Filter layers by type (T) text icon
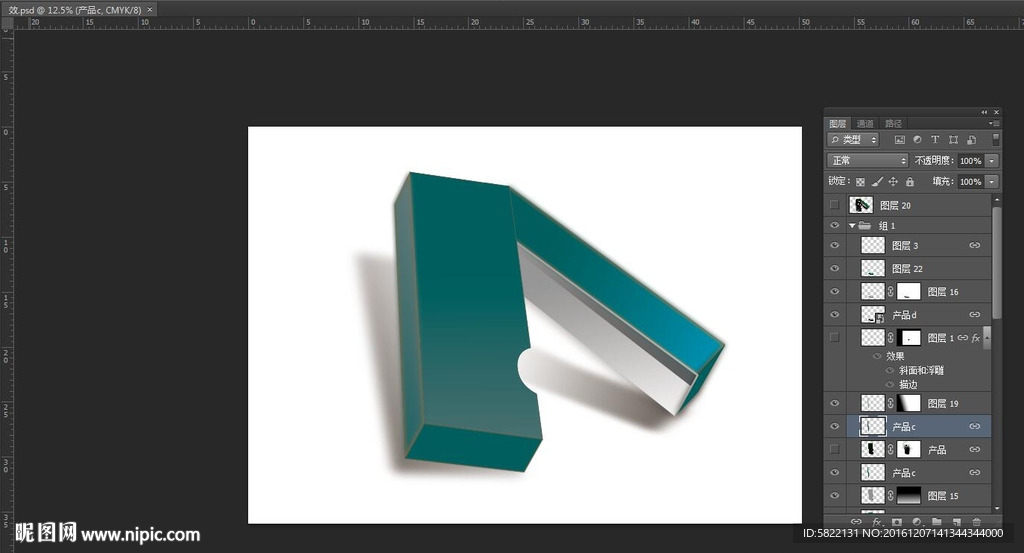 tap(935, 140)
